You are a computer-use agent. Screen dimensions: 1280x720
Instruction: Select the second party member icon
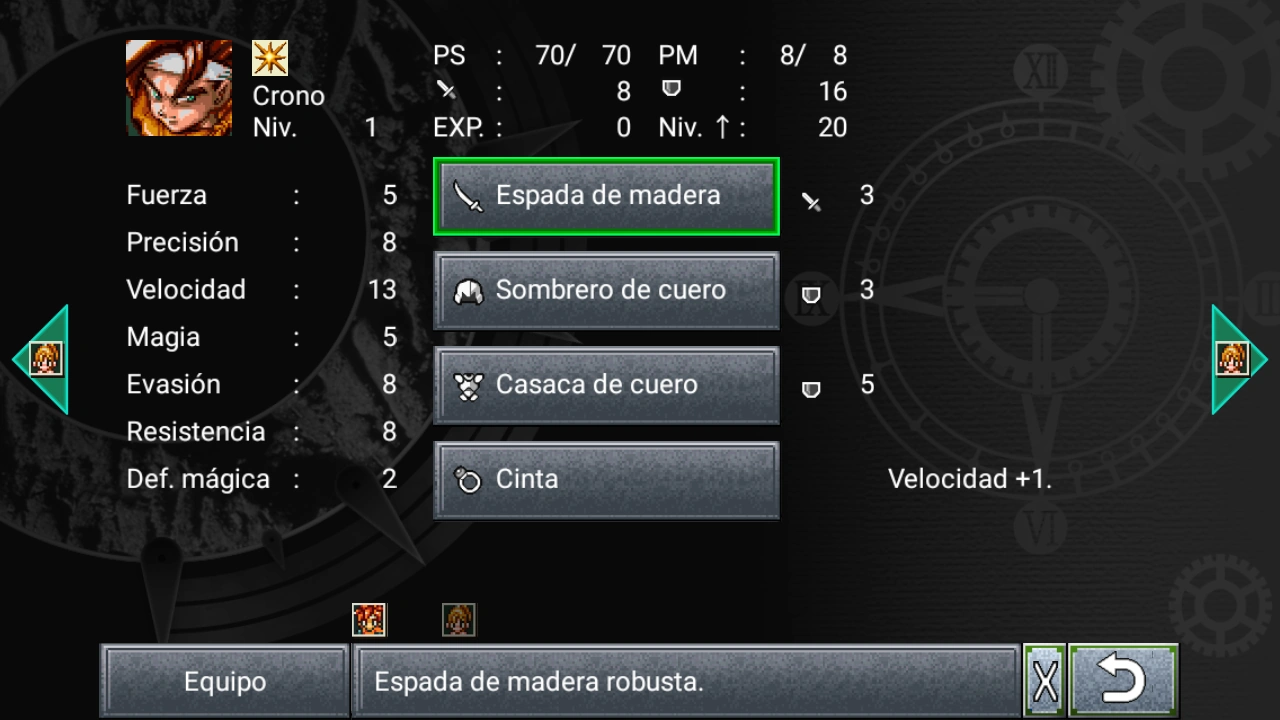click(459, 620)
